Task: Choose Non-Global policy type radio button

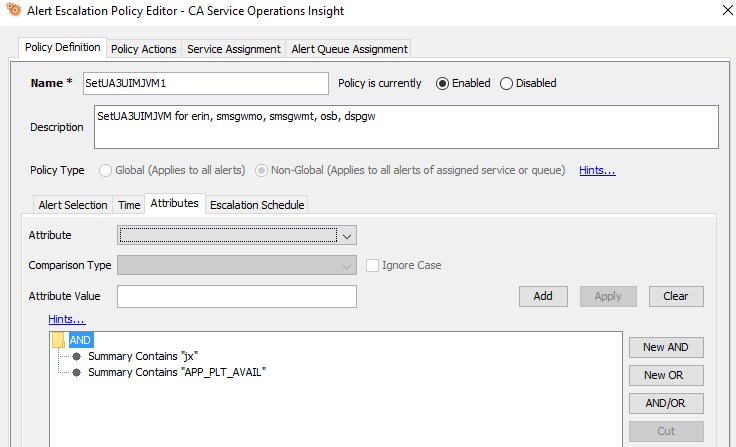Action: tap(261, 170)
